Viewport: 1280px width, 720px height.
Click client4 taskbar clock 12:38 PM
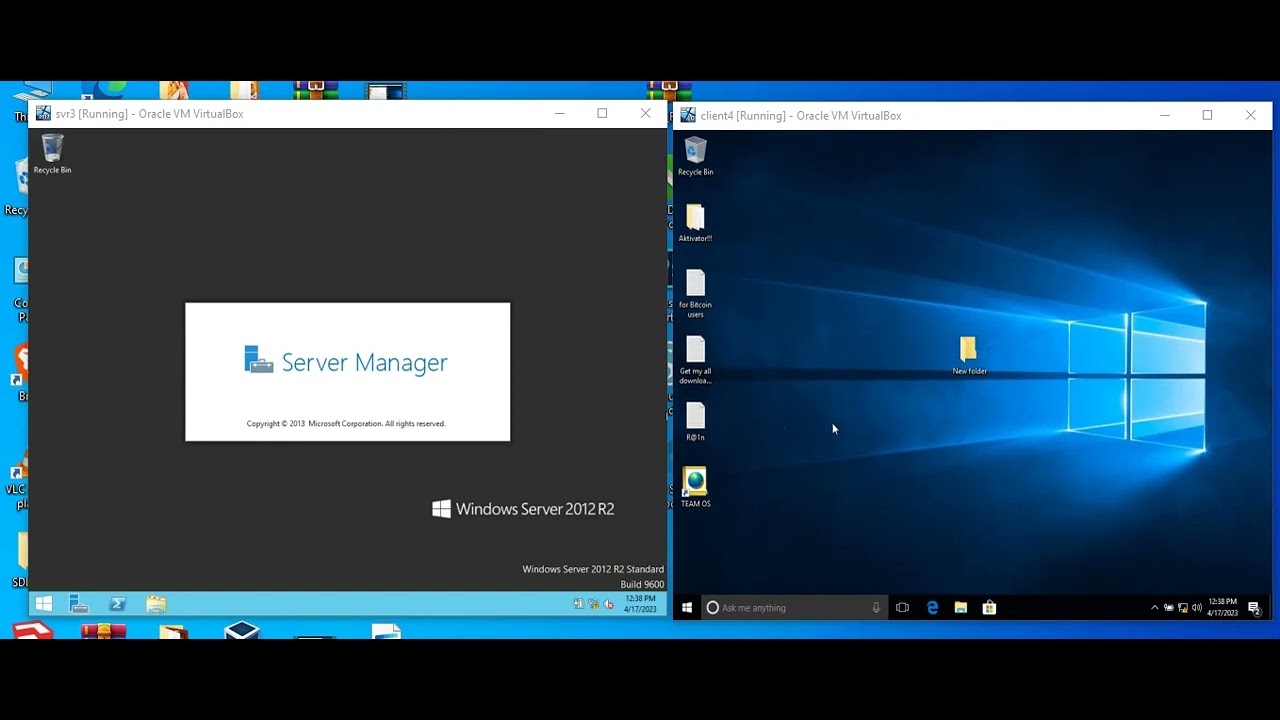(1222, 607)
